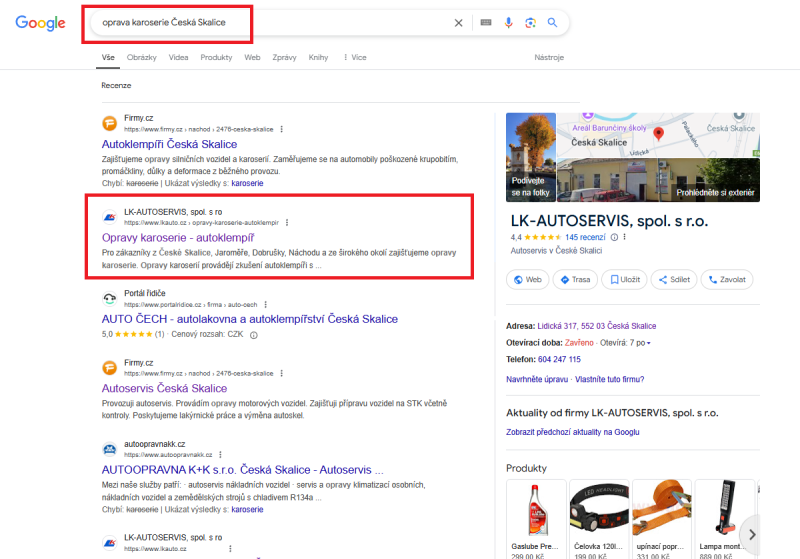
Task: Open 'Podívejte se na fotky' thumbnail
Action: pyautogui.click(x=531, y=157)
